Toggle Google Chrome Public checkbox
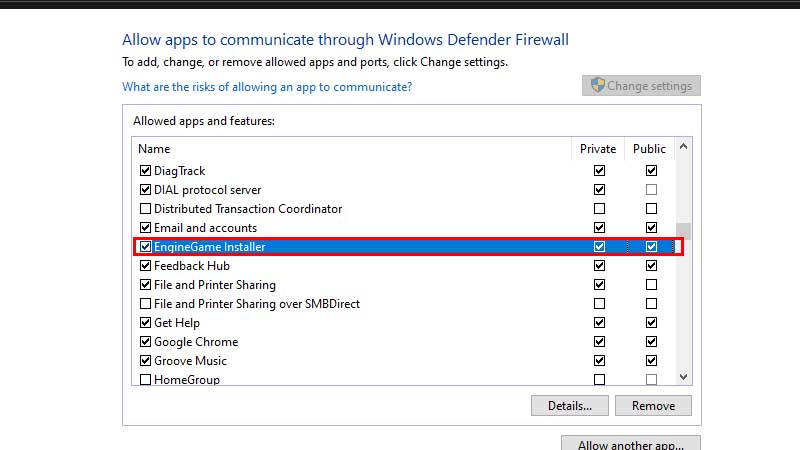Viewport: 800px width, 450px height. pyautogui.click(x=651, y=342)
